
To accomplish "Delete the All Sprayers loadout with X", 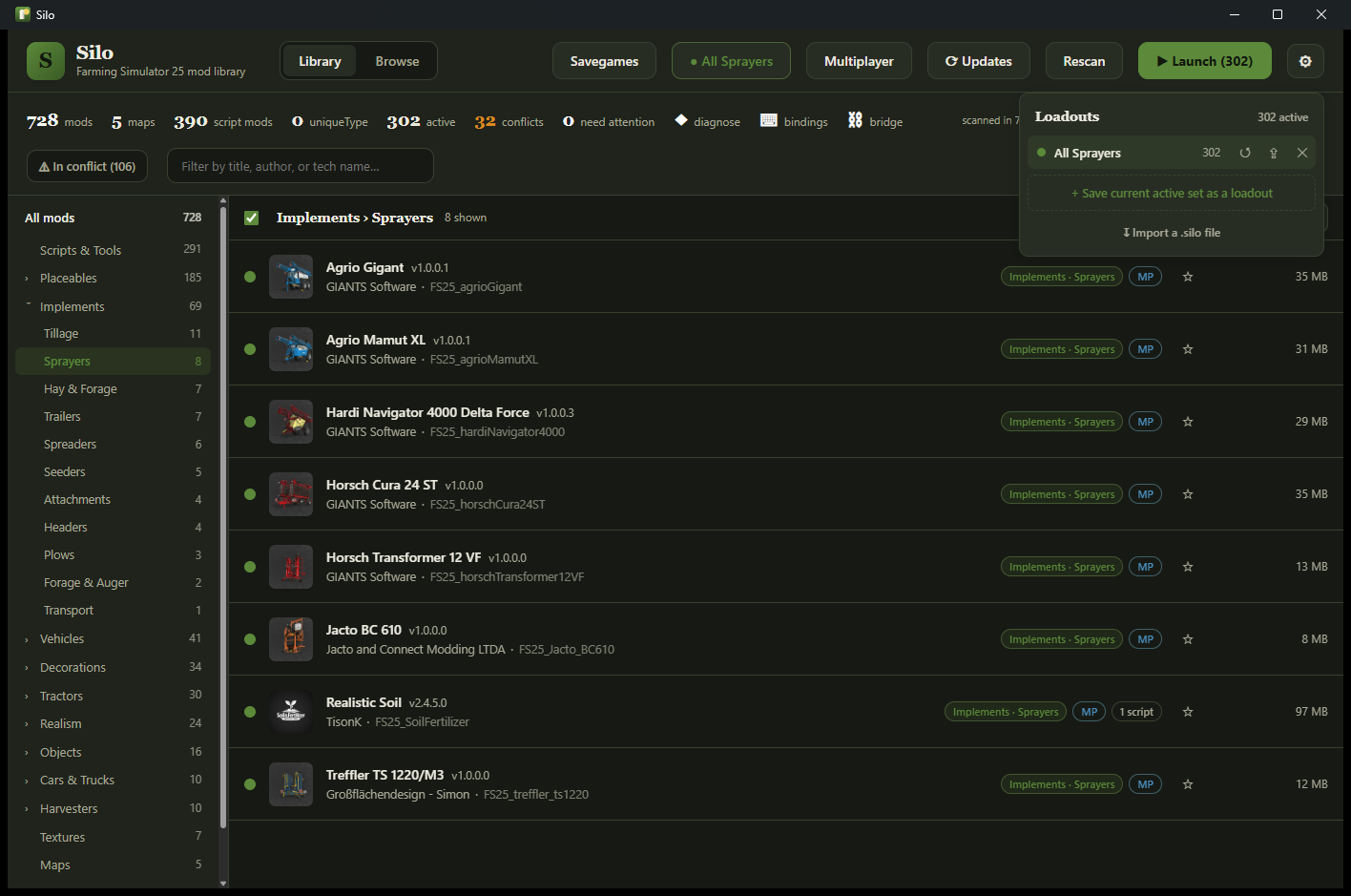I will point(1302,153).
